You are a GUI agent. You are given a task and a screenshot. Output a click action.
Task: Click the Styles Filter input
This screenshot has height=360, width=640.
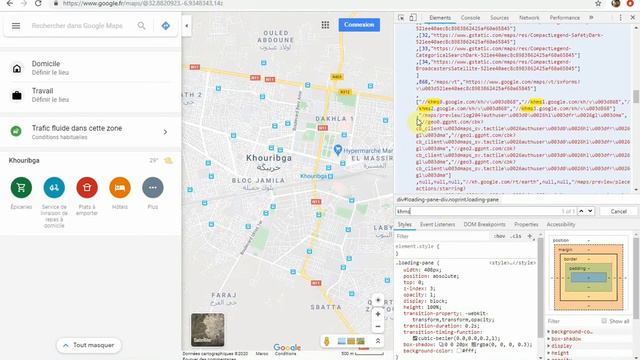[x=441, y=236]
